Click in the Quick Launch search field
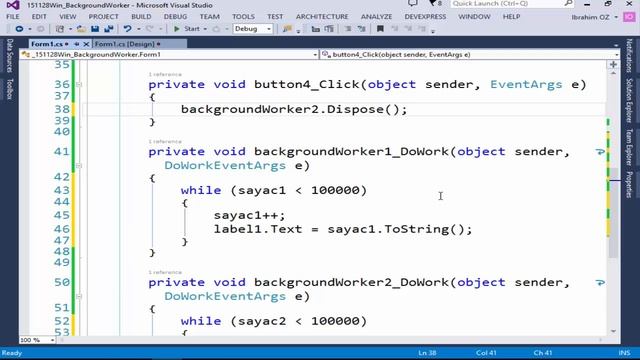The image size is (640, 360). pos(507,4)
